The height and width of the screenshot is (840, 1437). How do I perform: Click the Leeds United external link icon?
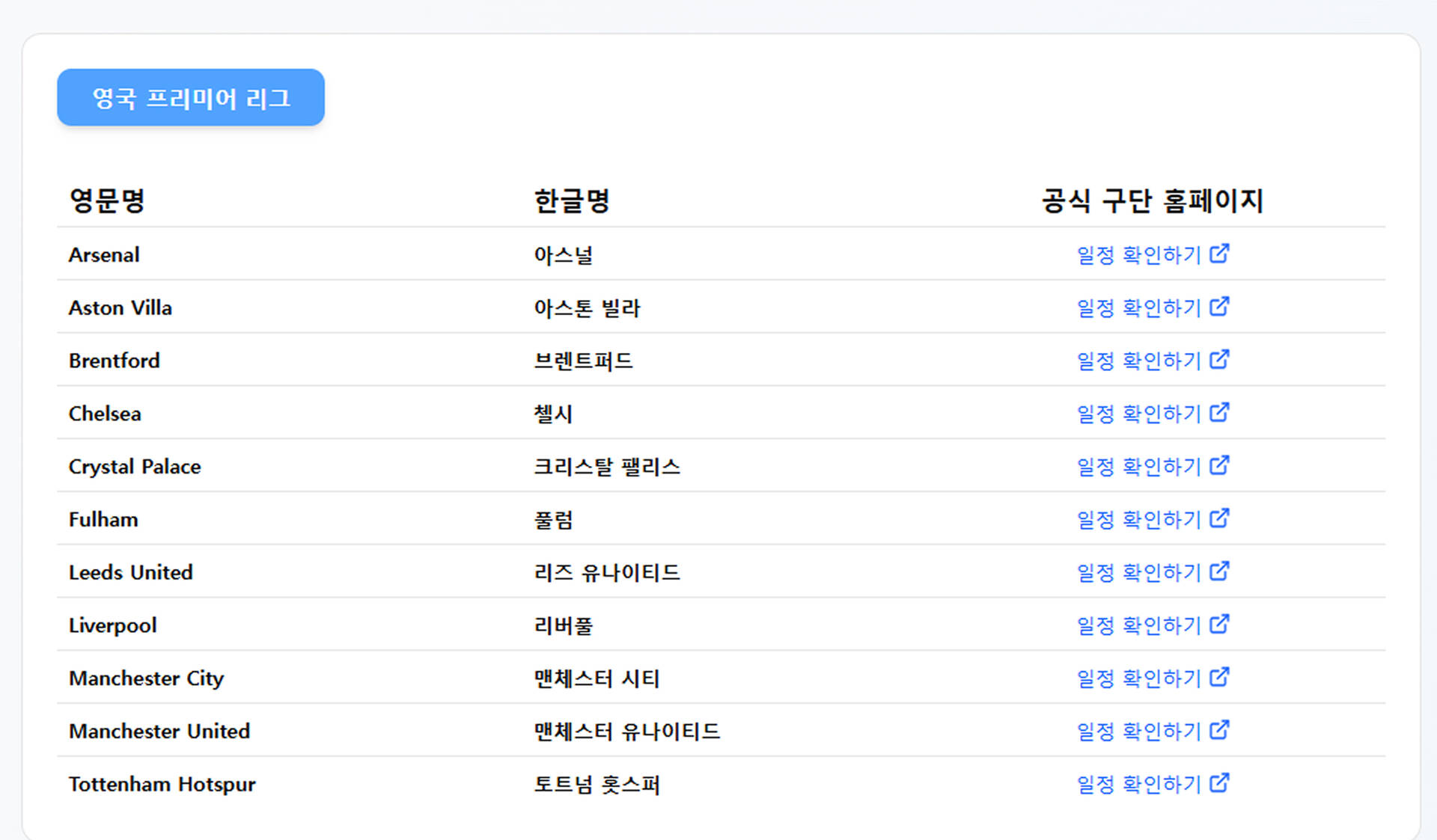pos(1219,571)
